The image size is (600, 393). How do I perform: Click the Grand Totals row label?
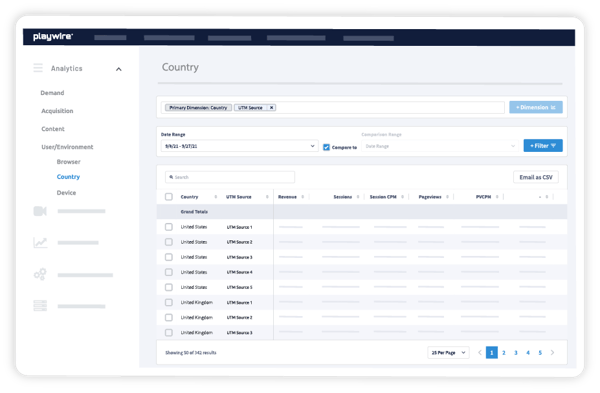[194, 212]
